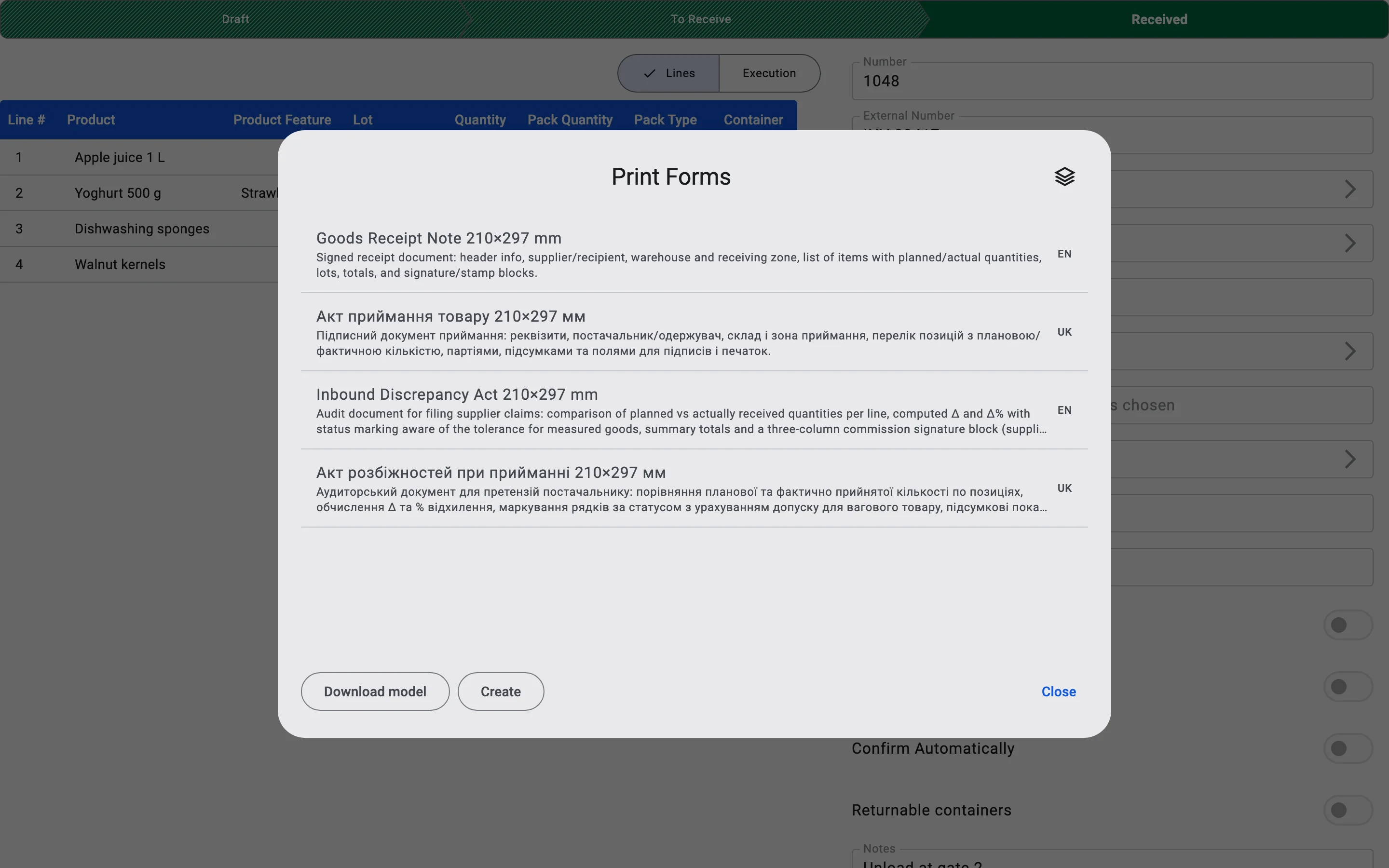Switch to the Lines tab
Viewport: 1389px width, 868px height.
coord(668,73)
